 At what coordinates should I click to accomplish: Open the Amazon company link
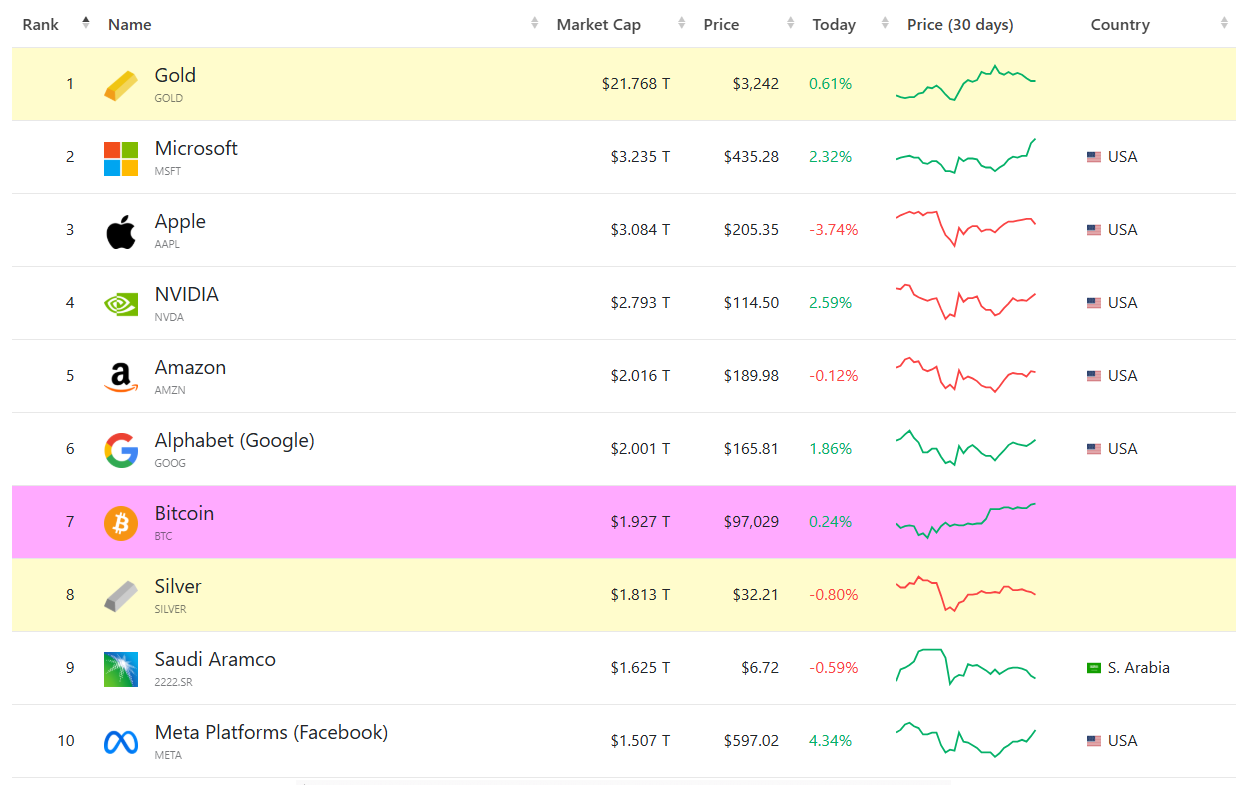(190, 367)
